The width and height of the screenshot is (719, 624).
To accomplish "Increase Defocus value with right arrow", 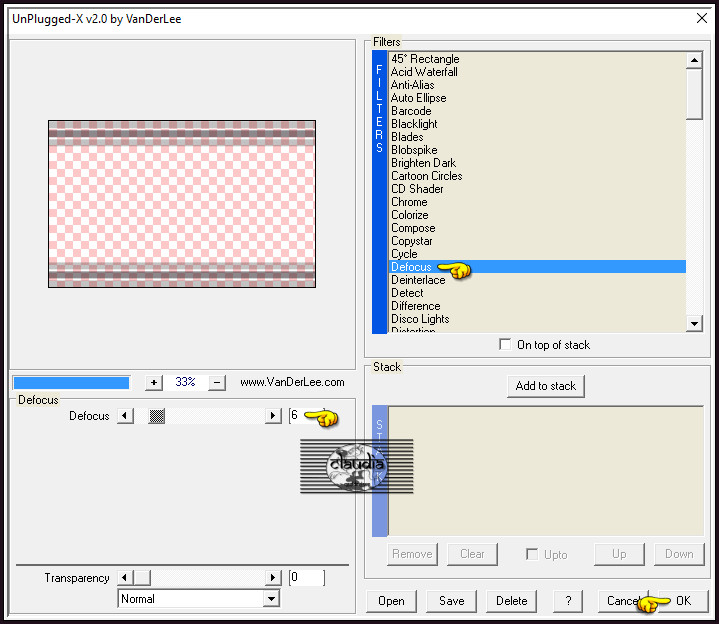I will (x=273, y=416).
